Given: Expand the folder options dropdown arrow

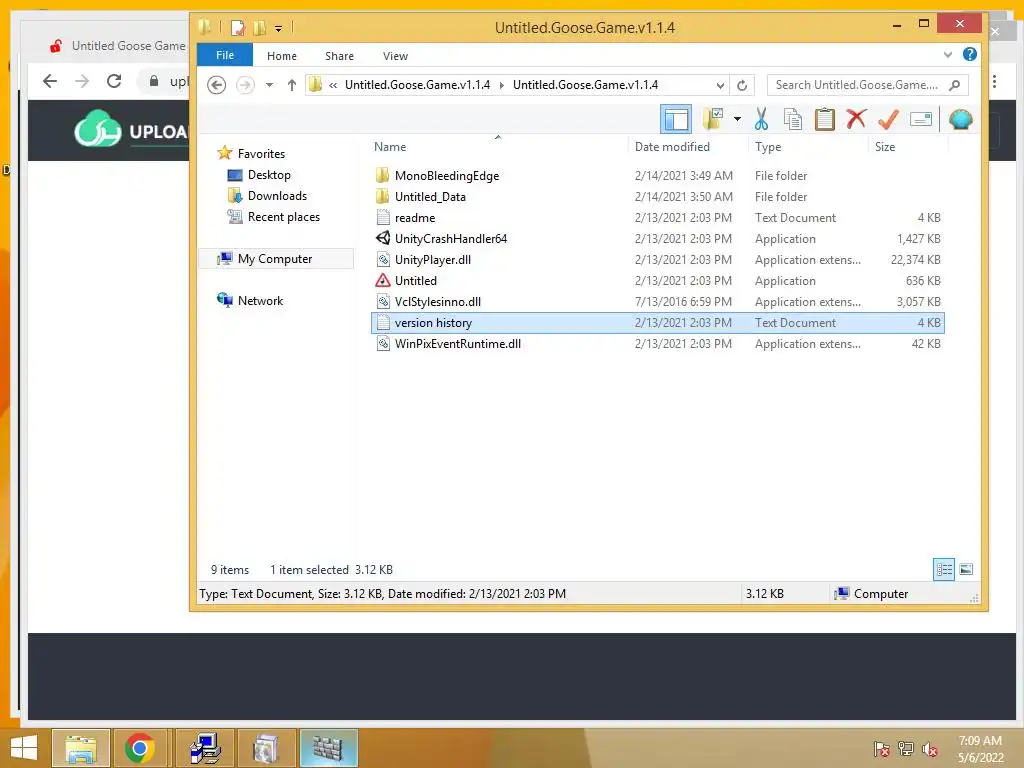Looking at the screenshot, I should [737, 120].
